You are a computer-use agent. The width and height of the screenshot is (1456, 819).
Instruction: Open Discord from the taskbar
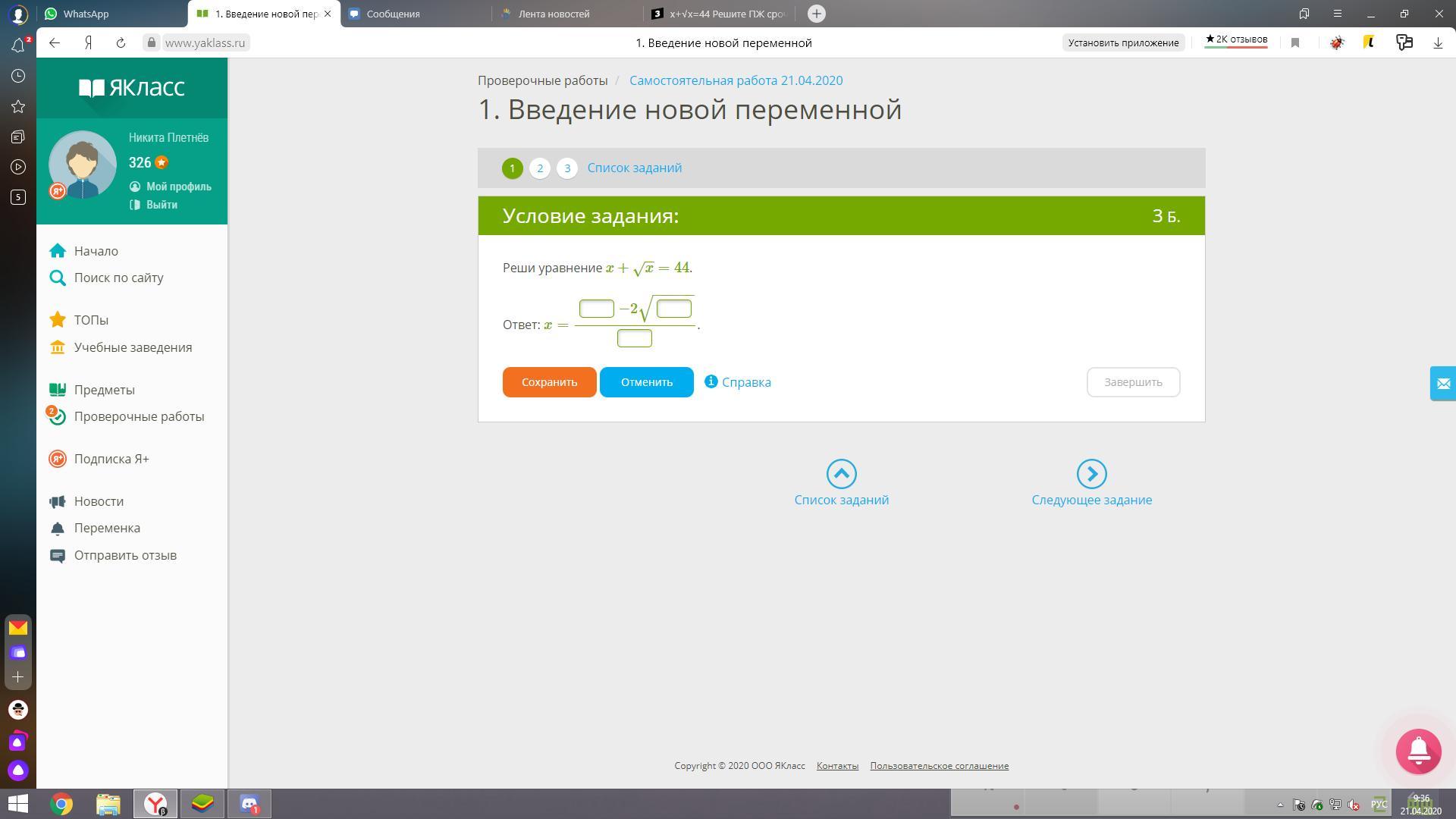(x=249, y=804)
